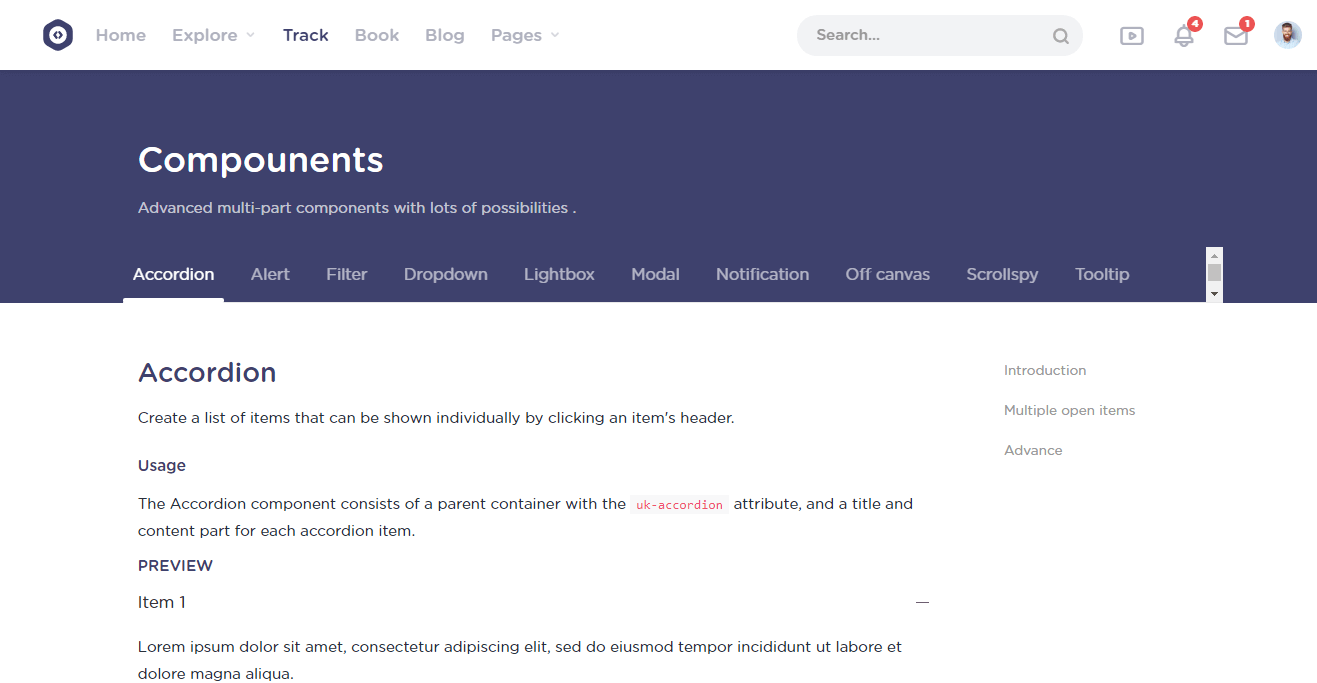Go to the Home page
Screen dimensions: 1317x683
(121, 35)
